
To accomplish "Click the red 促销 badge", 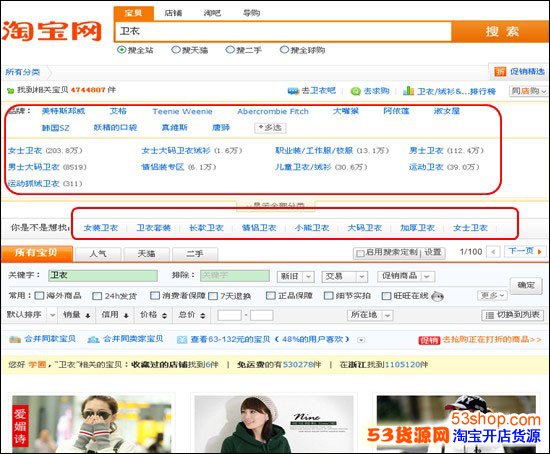I will point(429,340).
